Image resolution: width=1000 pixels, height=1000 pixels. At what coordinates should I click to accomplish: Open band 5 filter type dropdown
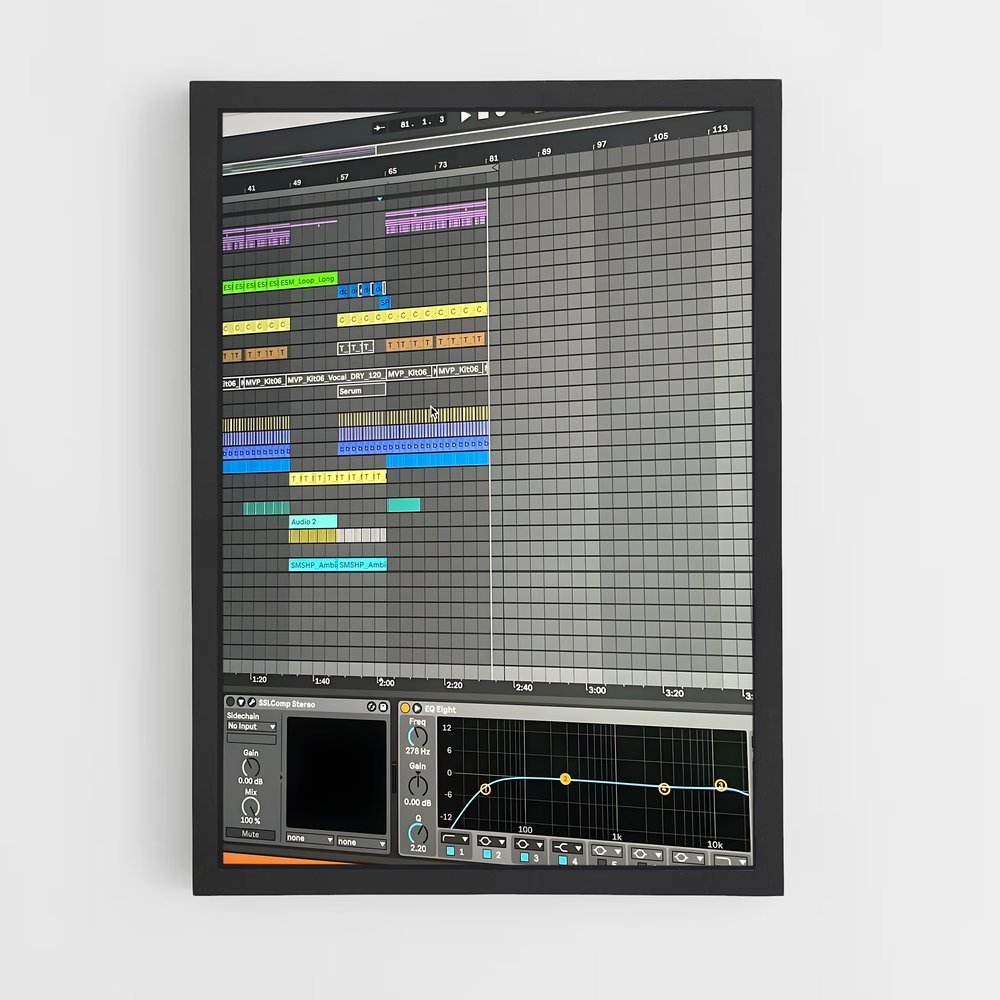pyautogui.click(x=607, y=851)
